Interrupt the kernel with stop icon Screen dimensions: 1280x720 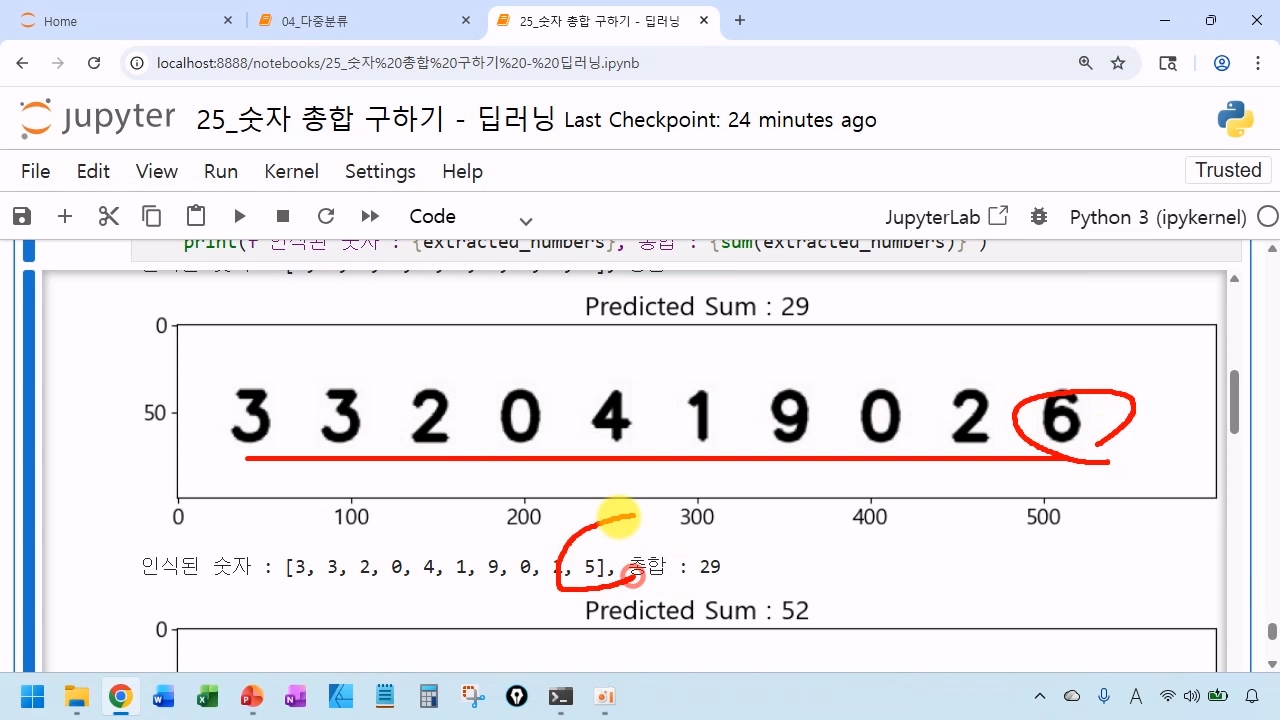283,216
